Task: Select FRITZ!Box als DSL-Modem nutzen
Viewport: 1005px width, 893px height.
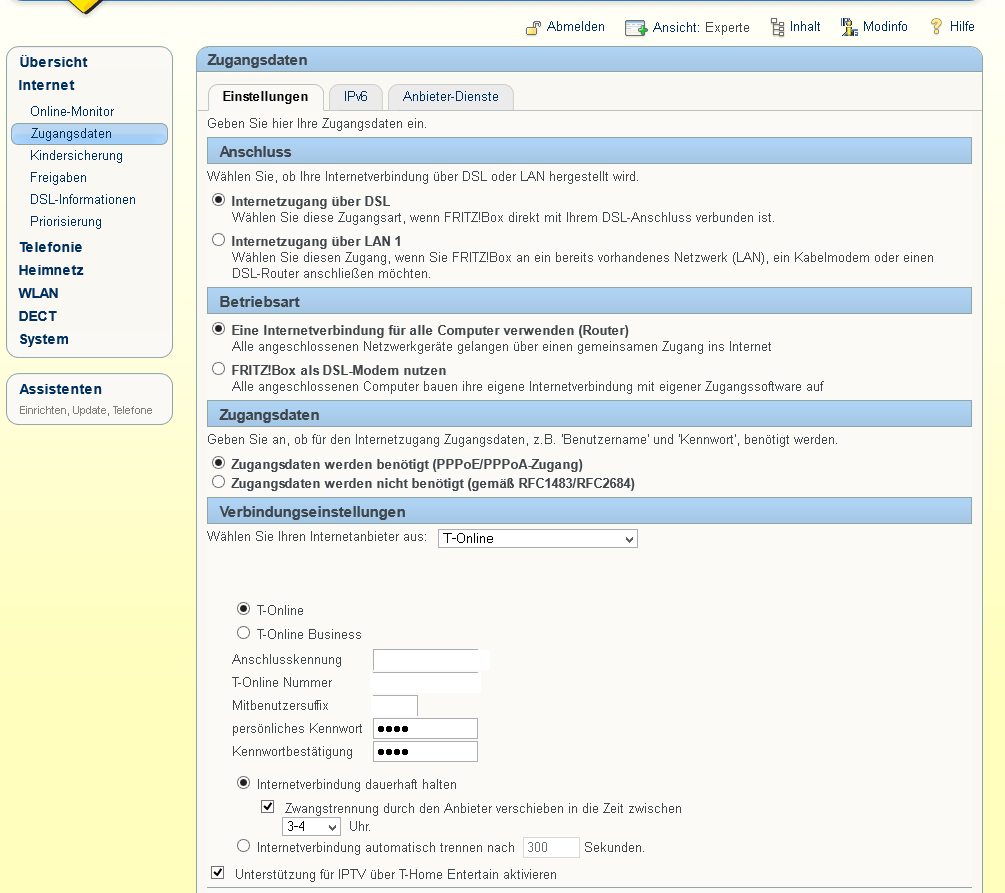Action: pos(219,369)
